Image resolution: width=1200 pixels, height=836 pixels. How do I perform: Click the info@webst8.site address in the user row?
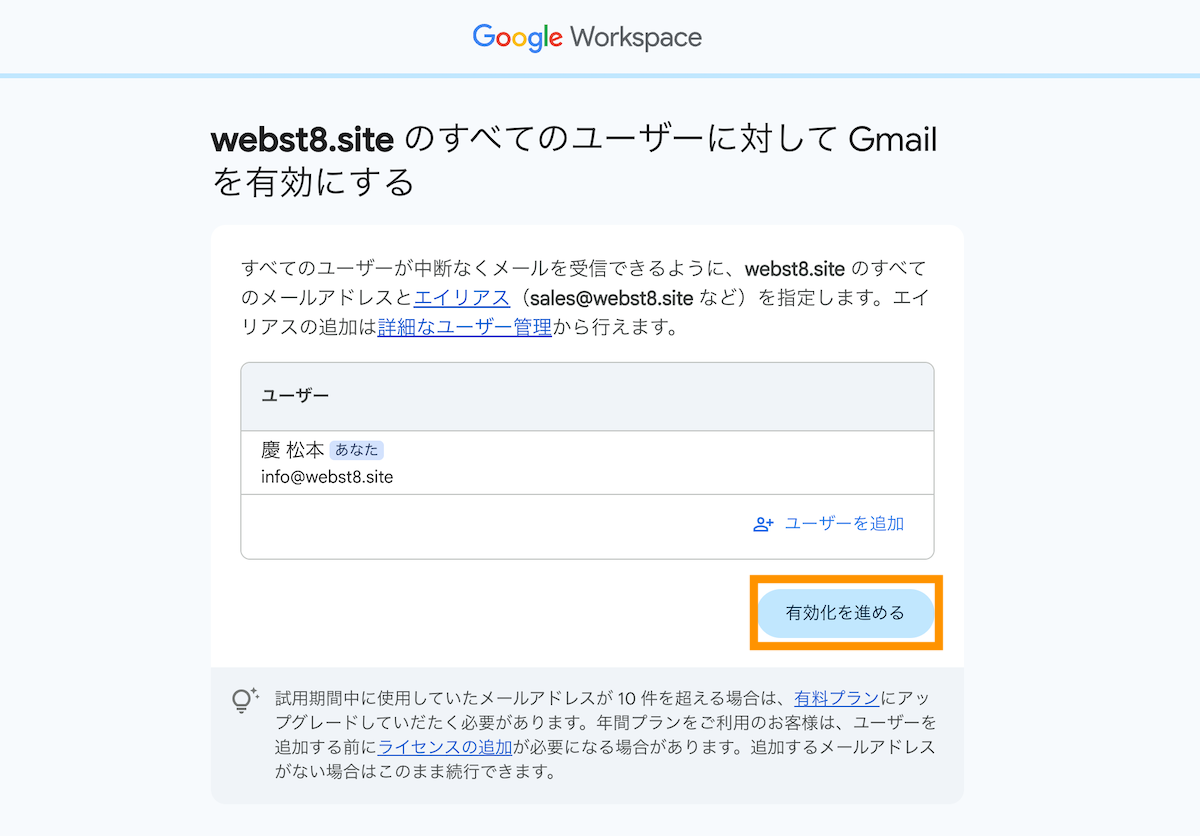(x=327, y=477)
